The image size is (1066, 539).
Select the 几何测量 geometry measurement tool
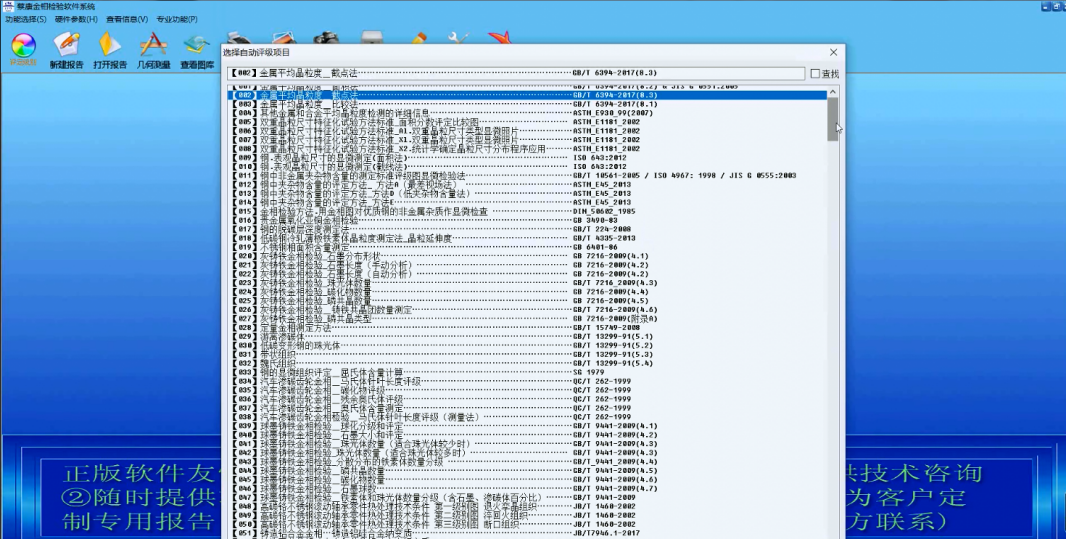pos(152,46)
